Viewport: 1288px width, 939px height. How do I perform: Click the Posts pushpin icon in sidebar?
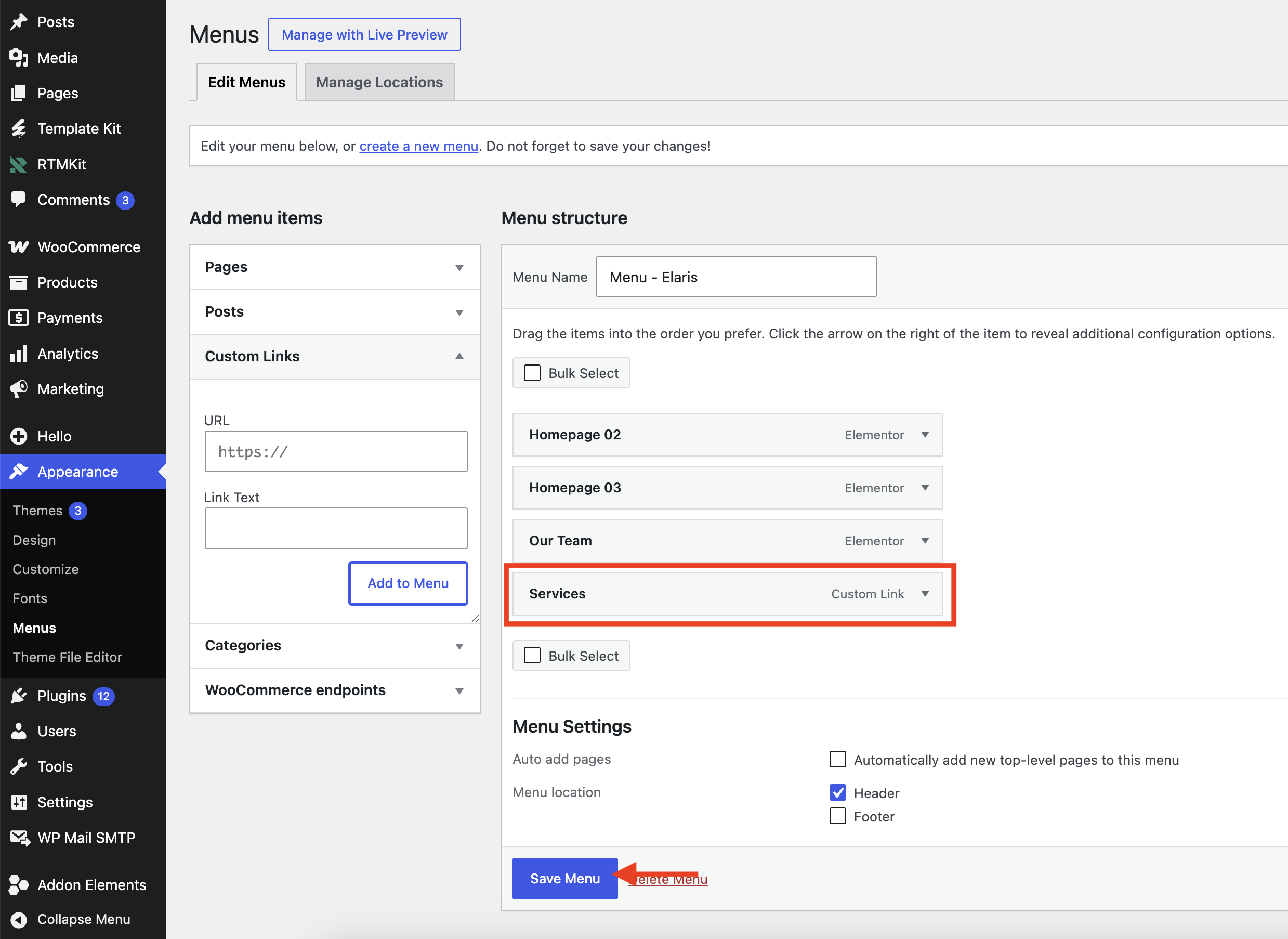pyautogui.click(x=19, y=22)
